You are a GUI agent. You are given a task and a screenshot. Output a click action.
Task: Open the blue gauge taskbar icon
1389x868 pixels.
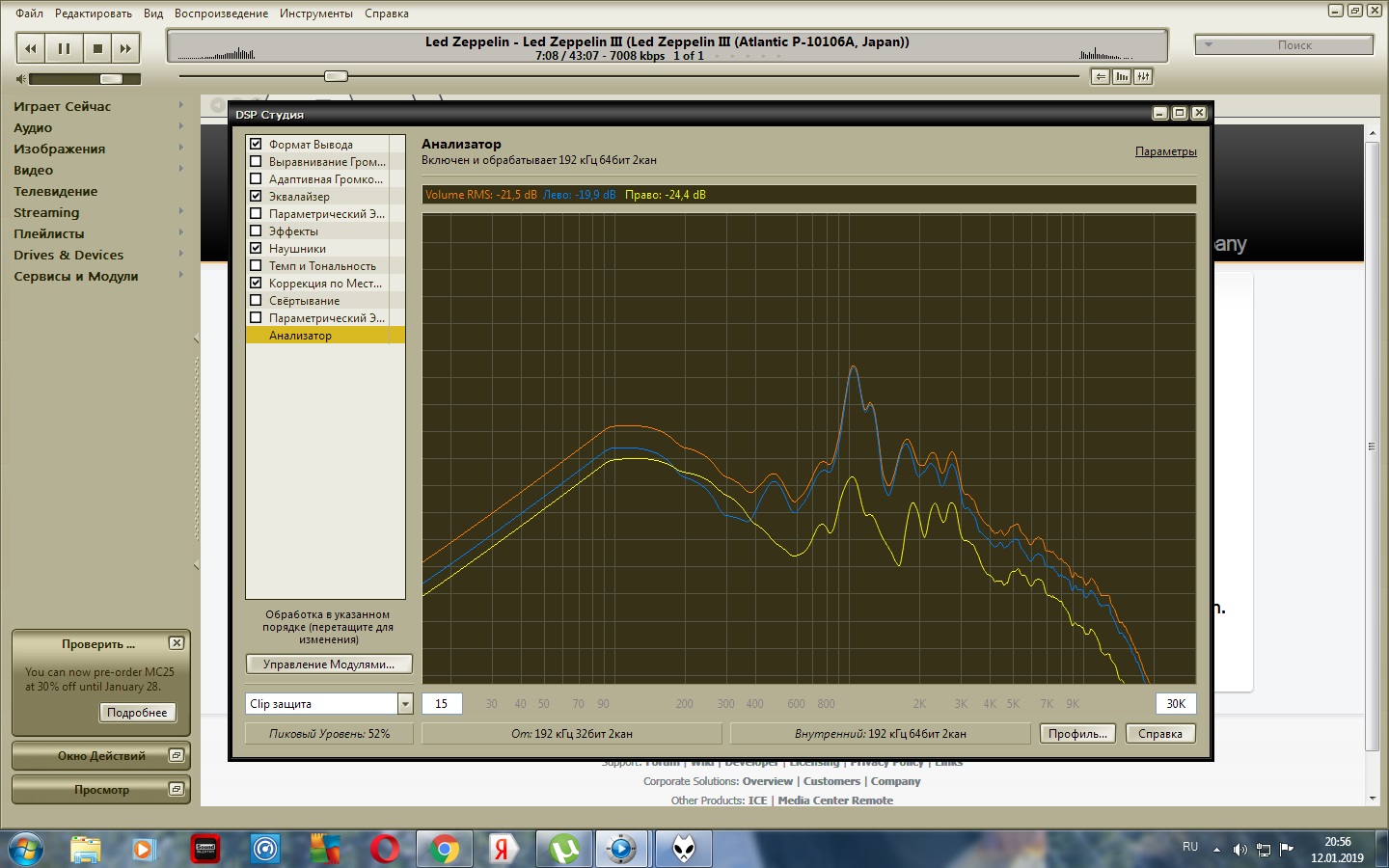(265, 849)
